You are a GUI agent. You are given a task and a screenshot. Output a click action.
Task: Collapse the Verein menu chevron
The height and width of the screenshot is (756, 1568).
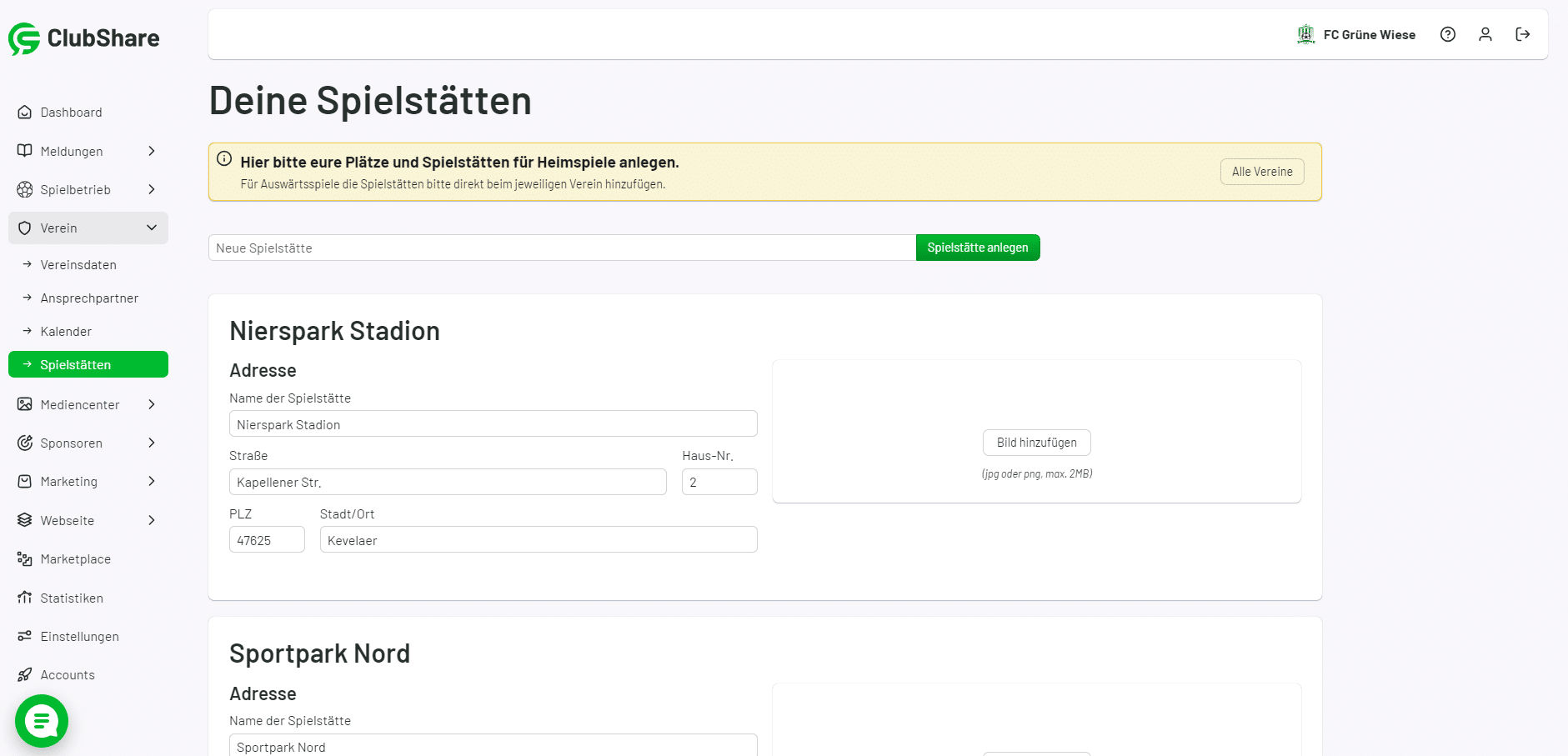[152, 228]
